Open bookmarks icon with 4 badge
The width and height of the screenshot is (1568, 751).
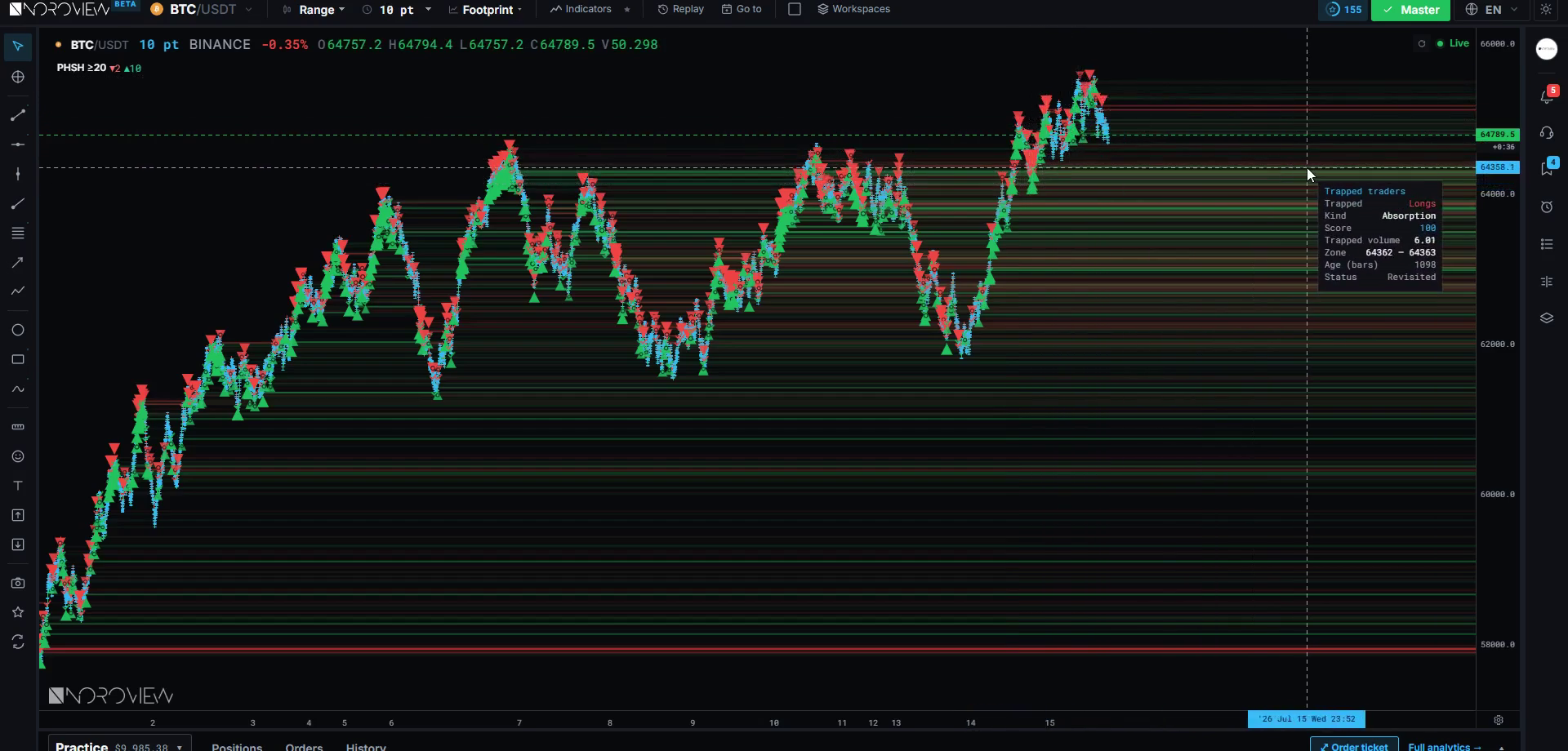tap(1547, 167)
